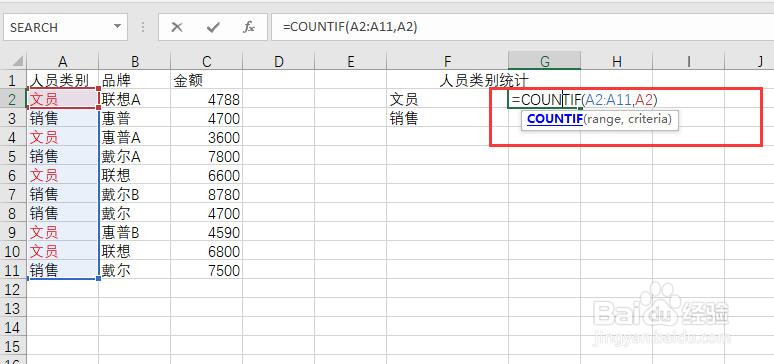
Task: Select column C header
Action: tap(206, 61)
